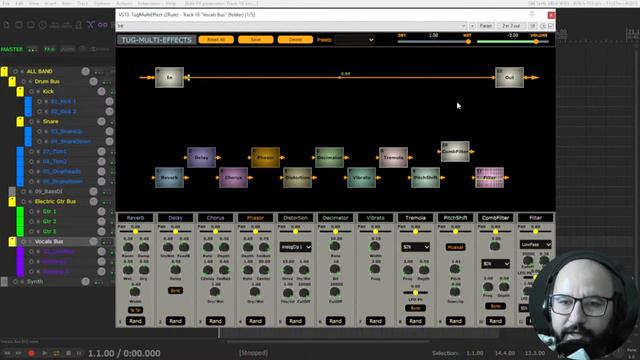Click the Save preset button
Viewport: 640px width, 360px height.
point(256,40)
